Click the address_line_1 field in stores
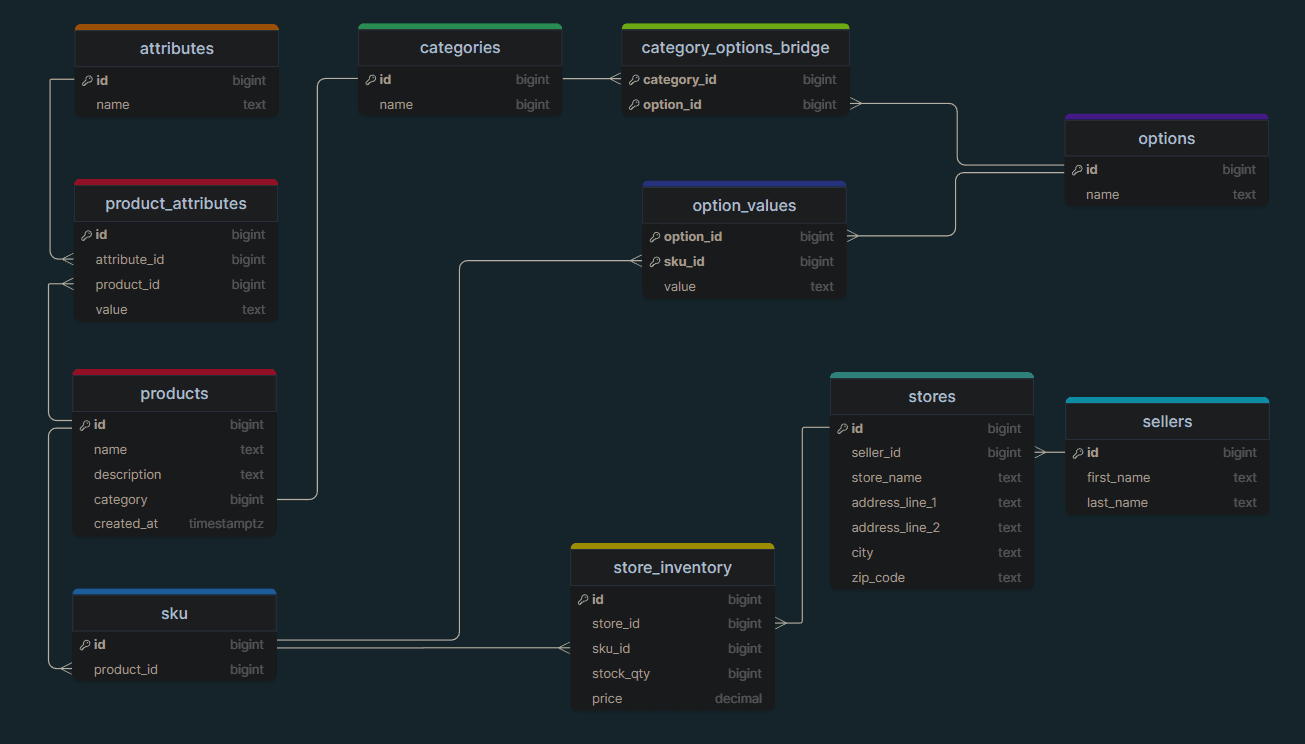This screenshot has height=744, width=1305. pyautogui.click(x=932, y=503)
